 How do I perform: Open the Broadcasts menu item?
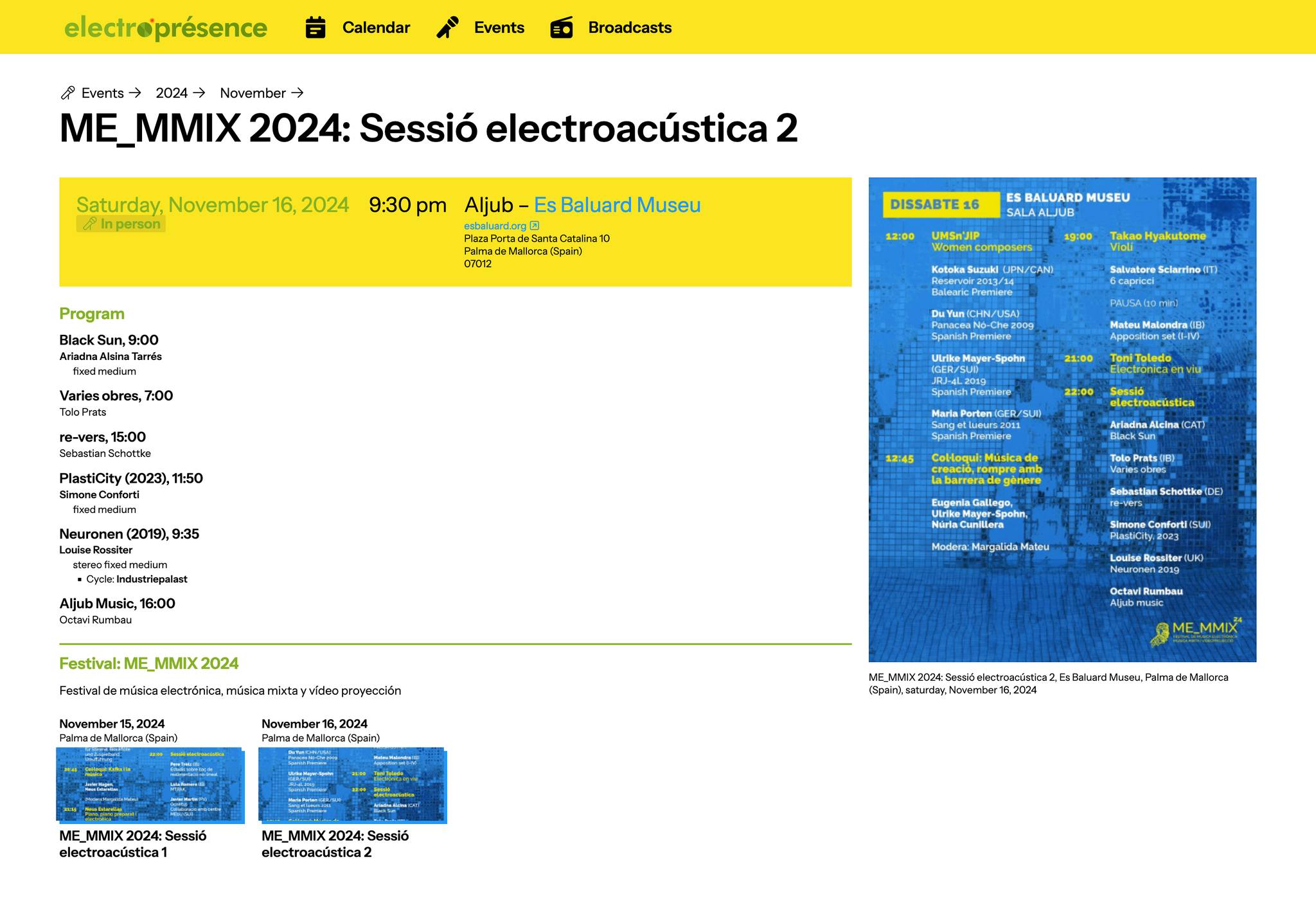[x=630, y=28]
